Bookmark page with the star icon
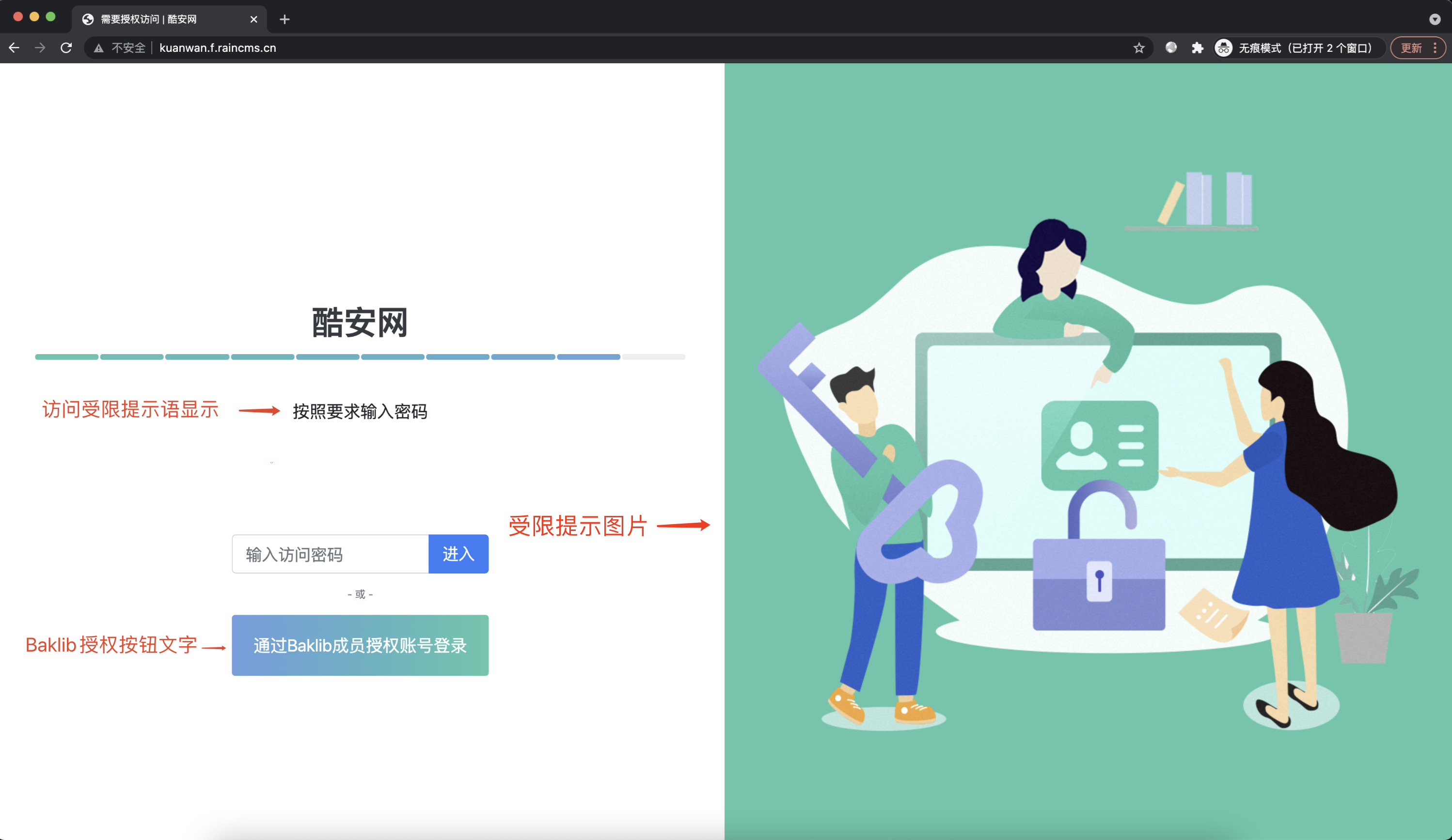Viewport: 1452px width, 840px height. 1138,48
